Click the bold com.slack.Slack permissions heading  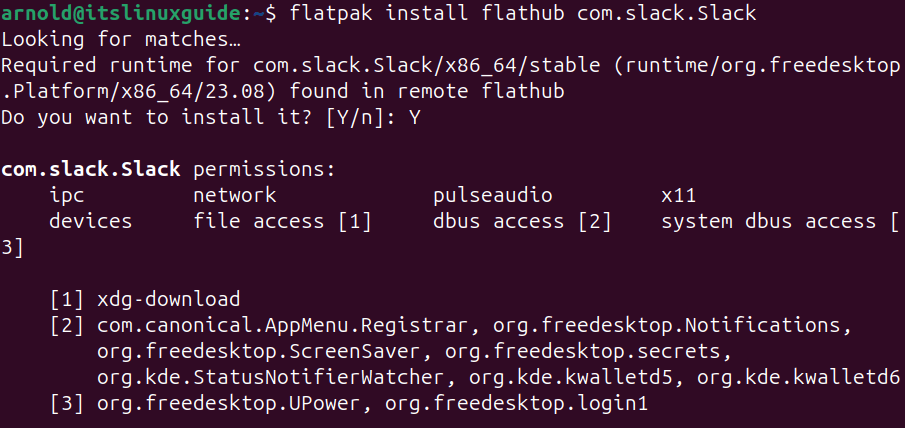[x=90, y=169]
